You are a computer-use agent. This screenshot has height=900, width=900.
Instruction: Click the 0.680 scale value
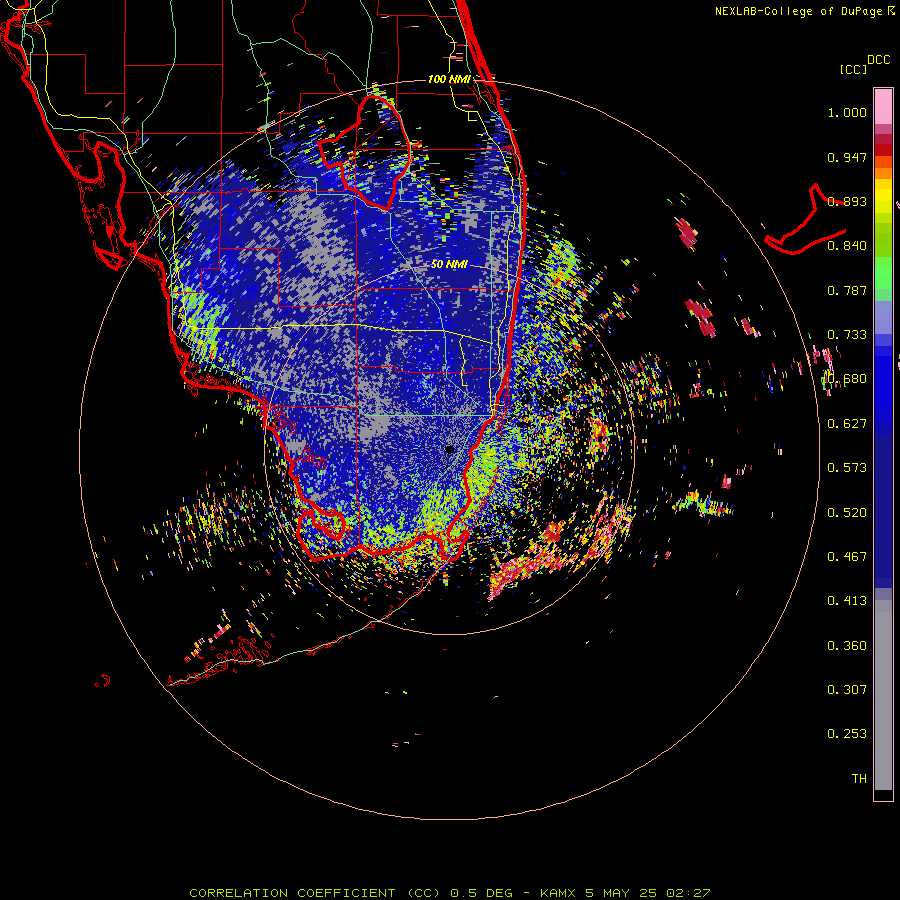(847, 379)
